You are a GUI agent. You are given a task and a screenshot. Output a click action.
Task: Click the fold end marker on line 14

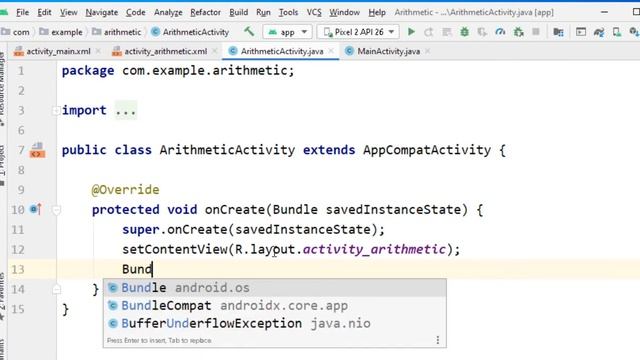pos(56,289)
